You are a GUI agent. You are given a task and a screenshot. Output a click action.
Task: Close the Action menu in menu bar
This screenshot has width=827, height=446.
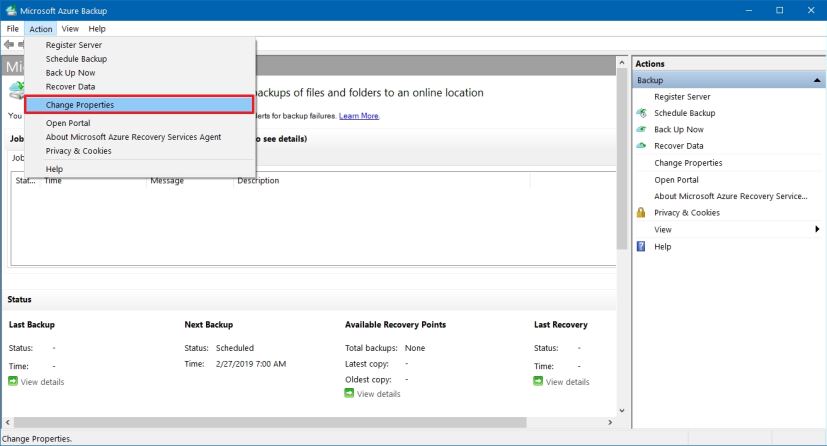coord(41,29)
